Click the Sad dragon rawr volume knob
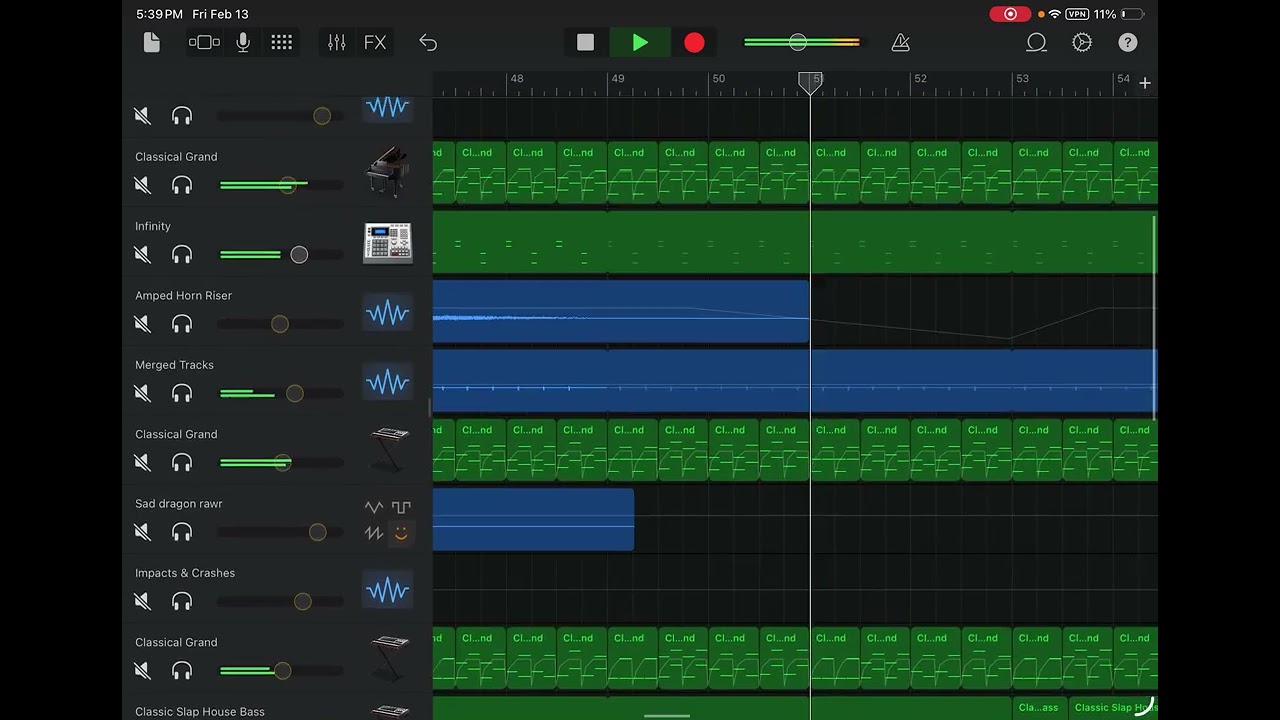This screenshot has width=1280, height=720. click(317, 532)
